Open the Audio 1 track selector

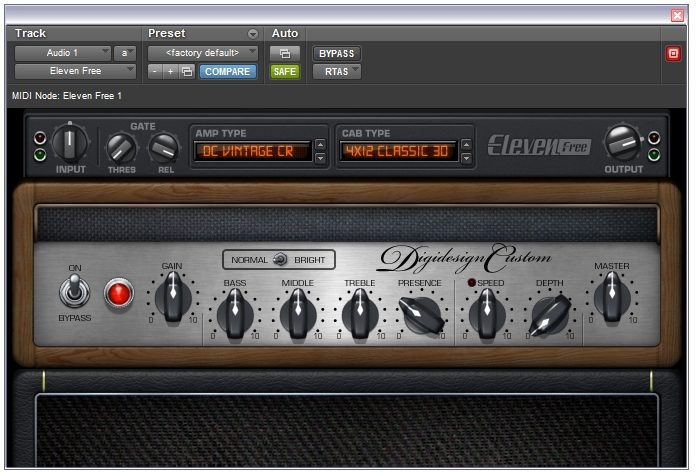click(63, 53)
